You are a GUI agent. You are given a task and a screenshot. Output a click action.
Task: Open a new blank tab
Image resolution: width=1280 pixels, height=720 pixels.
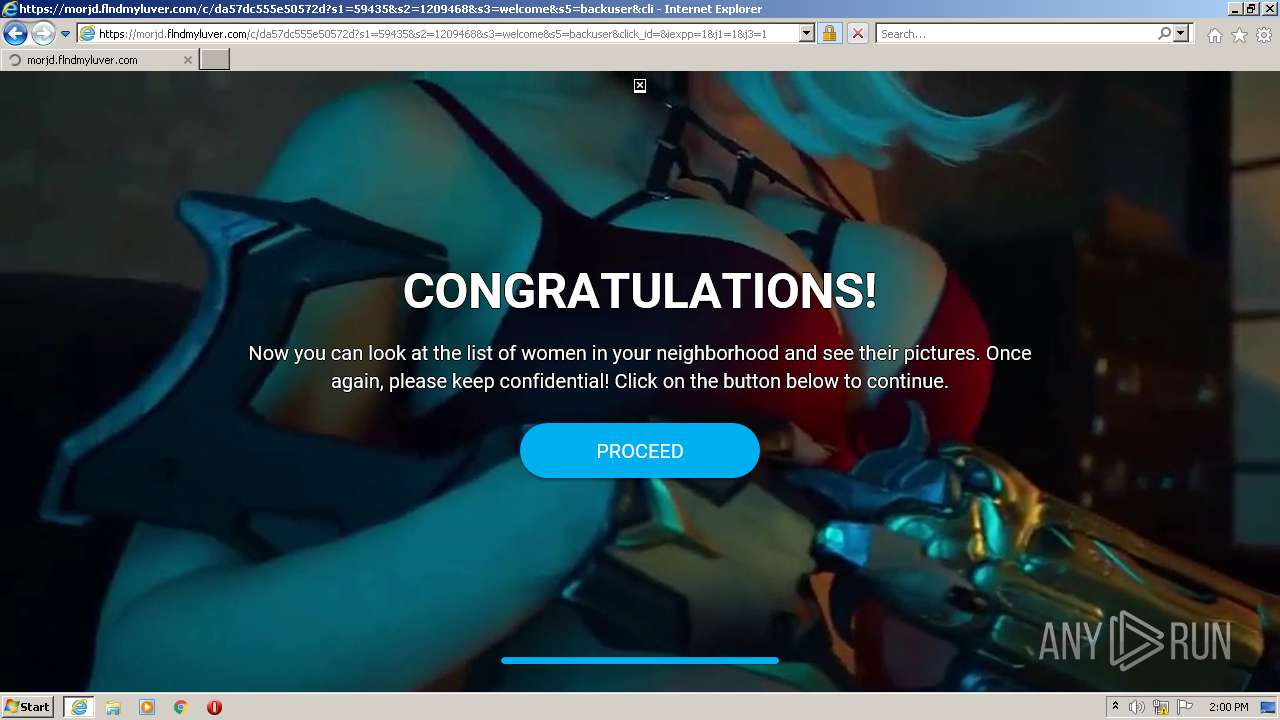click(215, 60)
